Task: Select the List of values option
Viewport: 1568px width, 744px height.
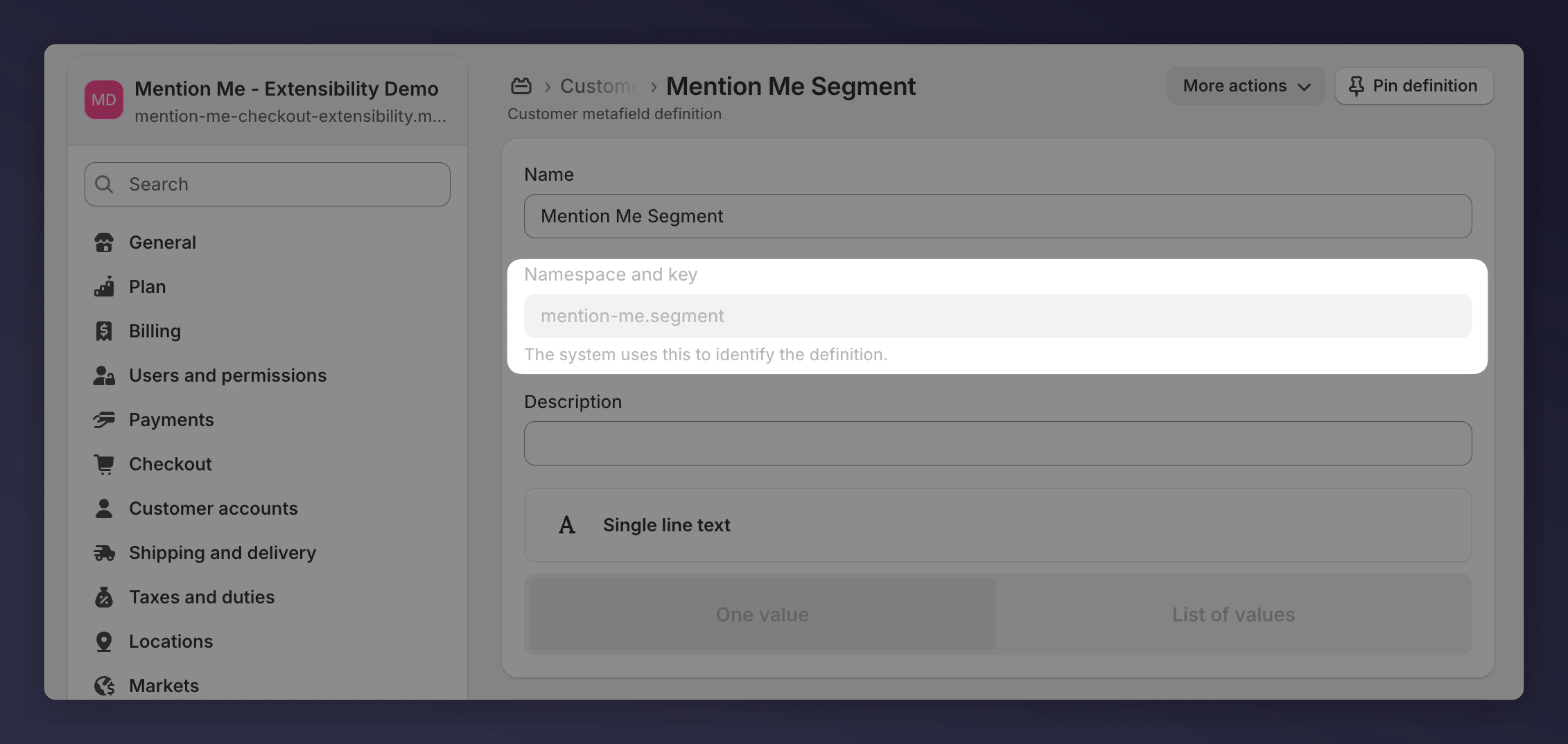Action: coord(1234,614)
